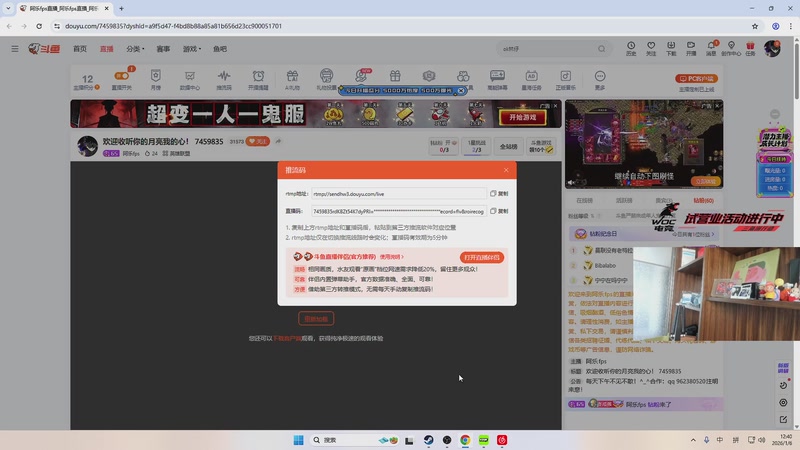Expand the 分类 categories dropdown
The height and width of the screenshot is (450, 800).
pyautogui.click(x=135, y=49)
